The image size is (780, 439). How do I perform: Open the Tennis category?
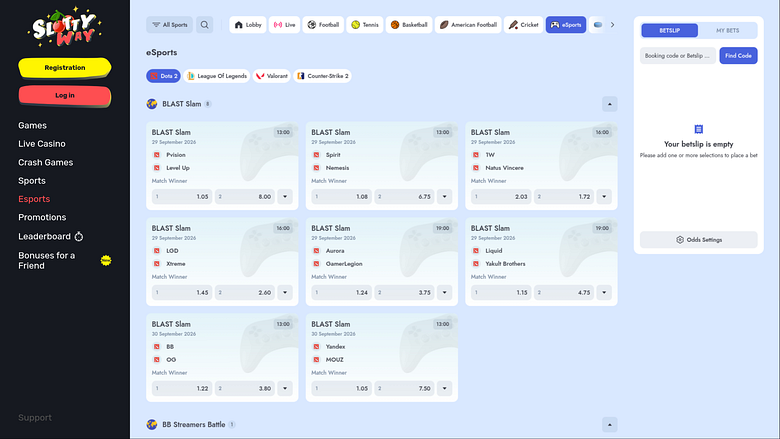coord(365,25)
